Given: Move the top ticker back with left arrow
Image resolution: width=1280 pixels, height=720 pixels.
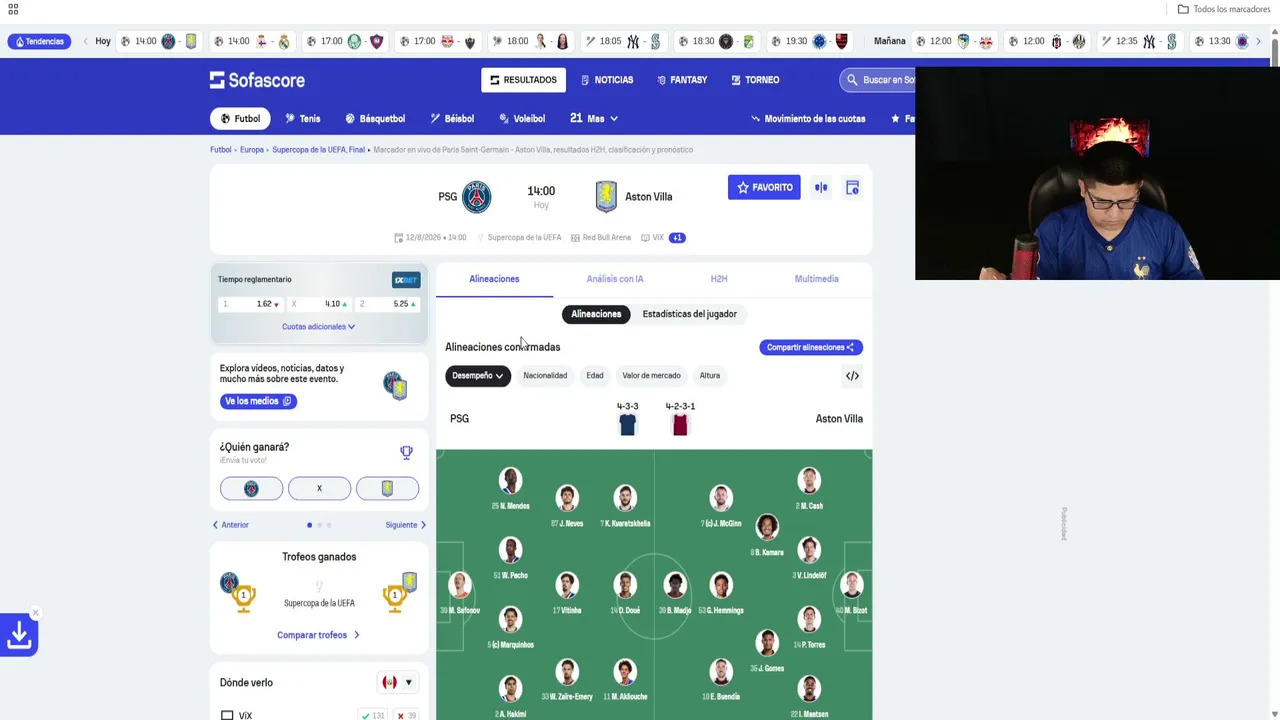Looking at the screenshot, I should [x=85, y=41].
